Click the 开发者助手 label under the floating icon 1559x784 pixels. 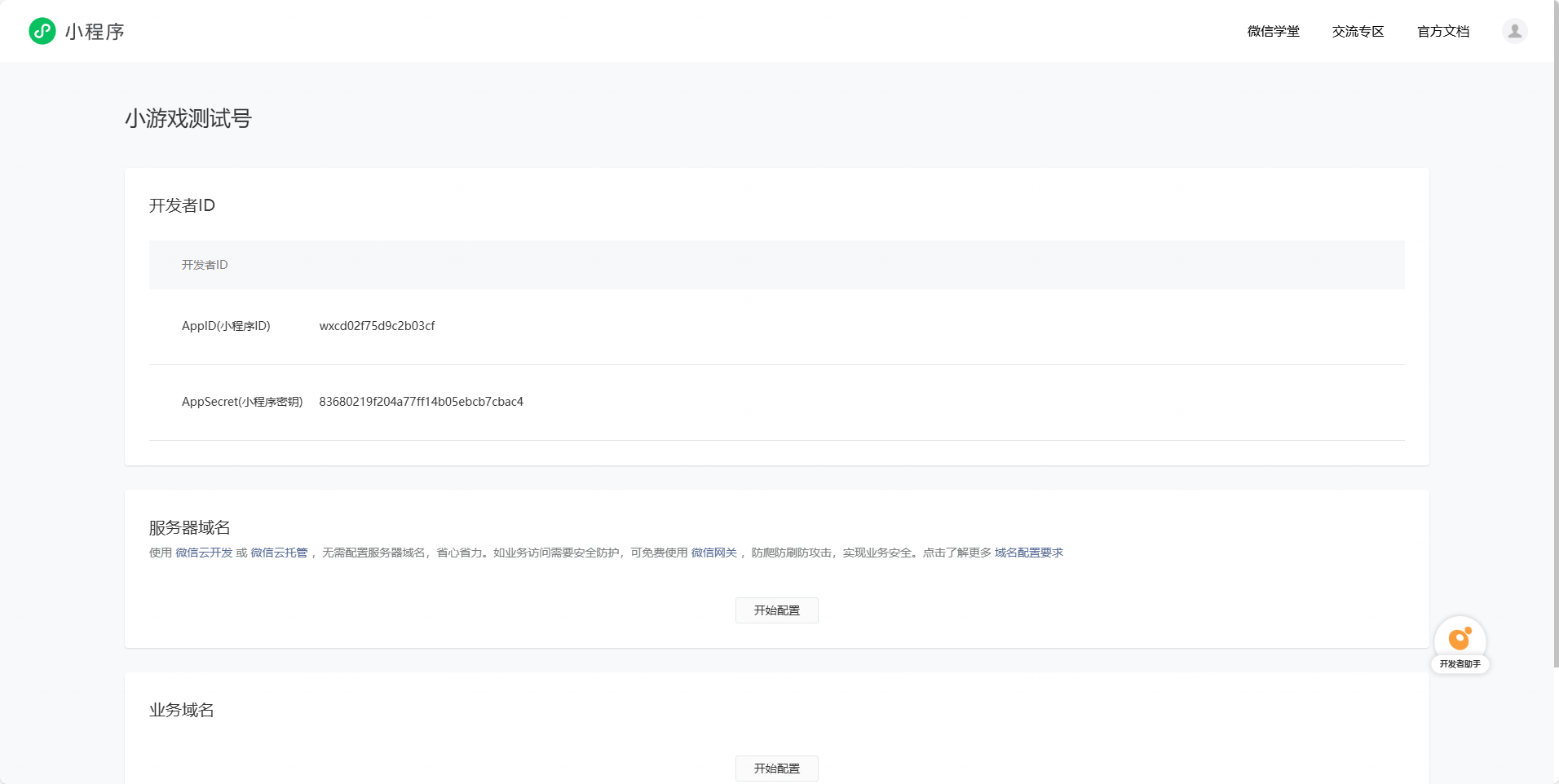click(1460, 664)
